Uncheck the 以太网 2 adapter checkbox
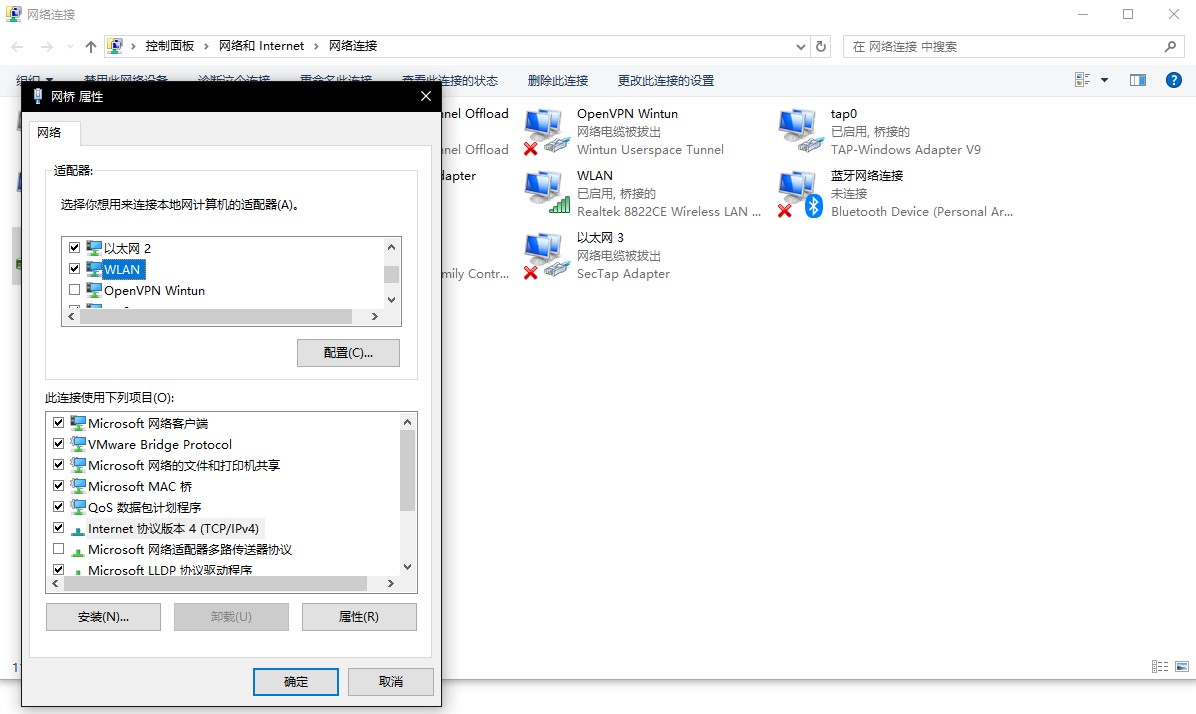This screenshot has width=1196, height=714. tap(74, 247)
